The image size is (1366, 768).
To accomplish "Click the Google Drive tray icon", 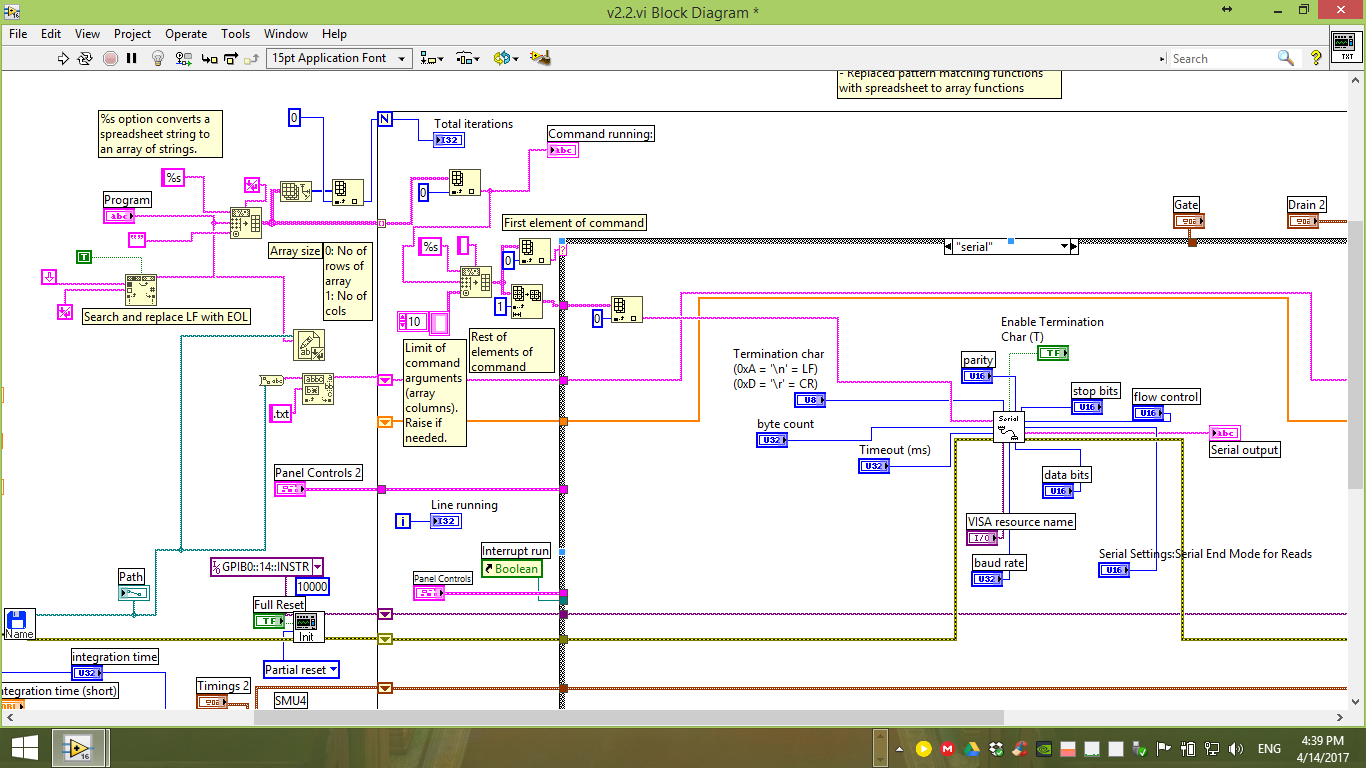I will coord(971,748).
